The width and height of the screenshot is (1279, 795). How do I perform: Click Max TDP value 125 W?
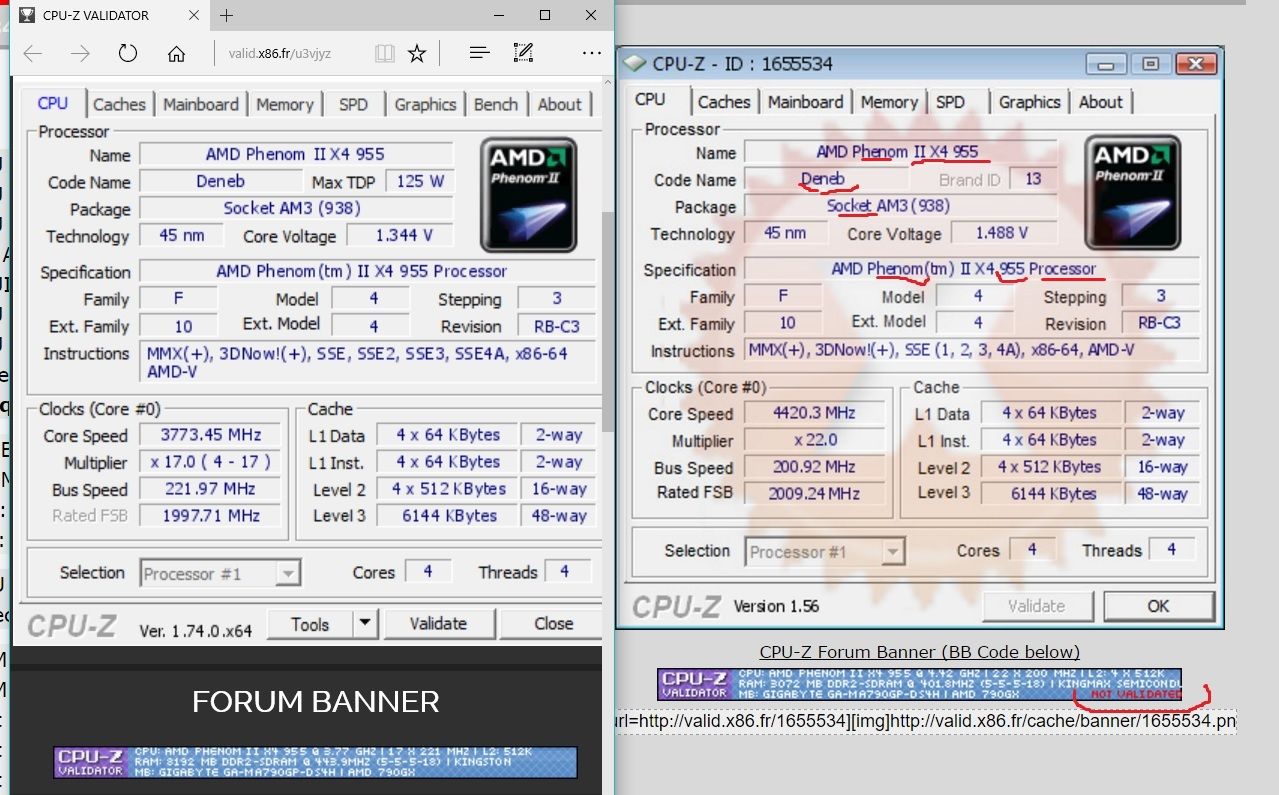coord(420,182)
